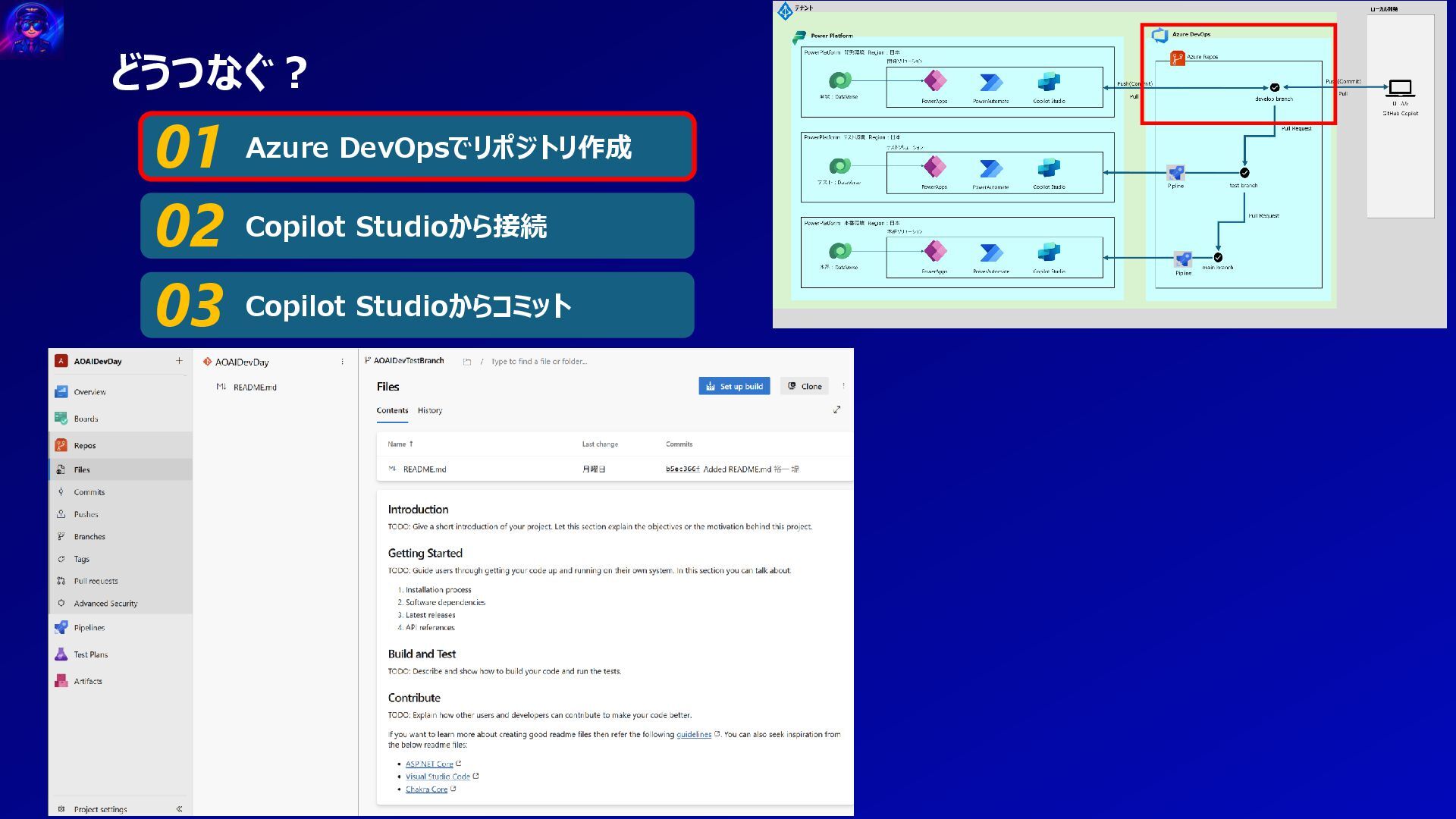Image resolution: width=1456 pixels, height=819 pixels.
Task: Click the 'Getting Started' heading
Action: [x=425, y=554]
